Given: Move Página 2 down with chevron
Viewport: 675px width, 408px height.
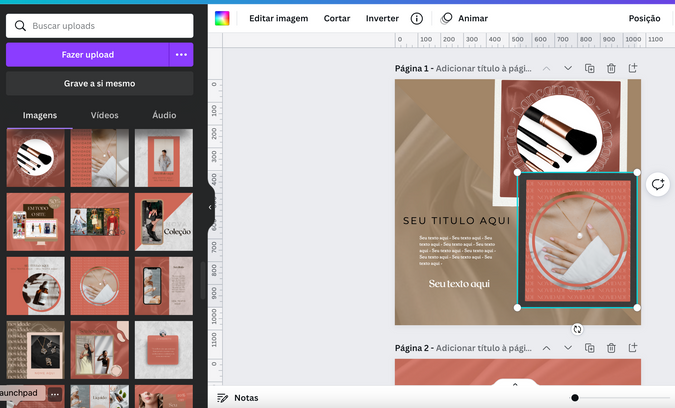Looking at the screenshot, I should pos(568,348).
